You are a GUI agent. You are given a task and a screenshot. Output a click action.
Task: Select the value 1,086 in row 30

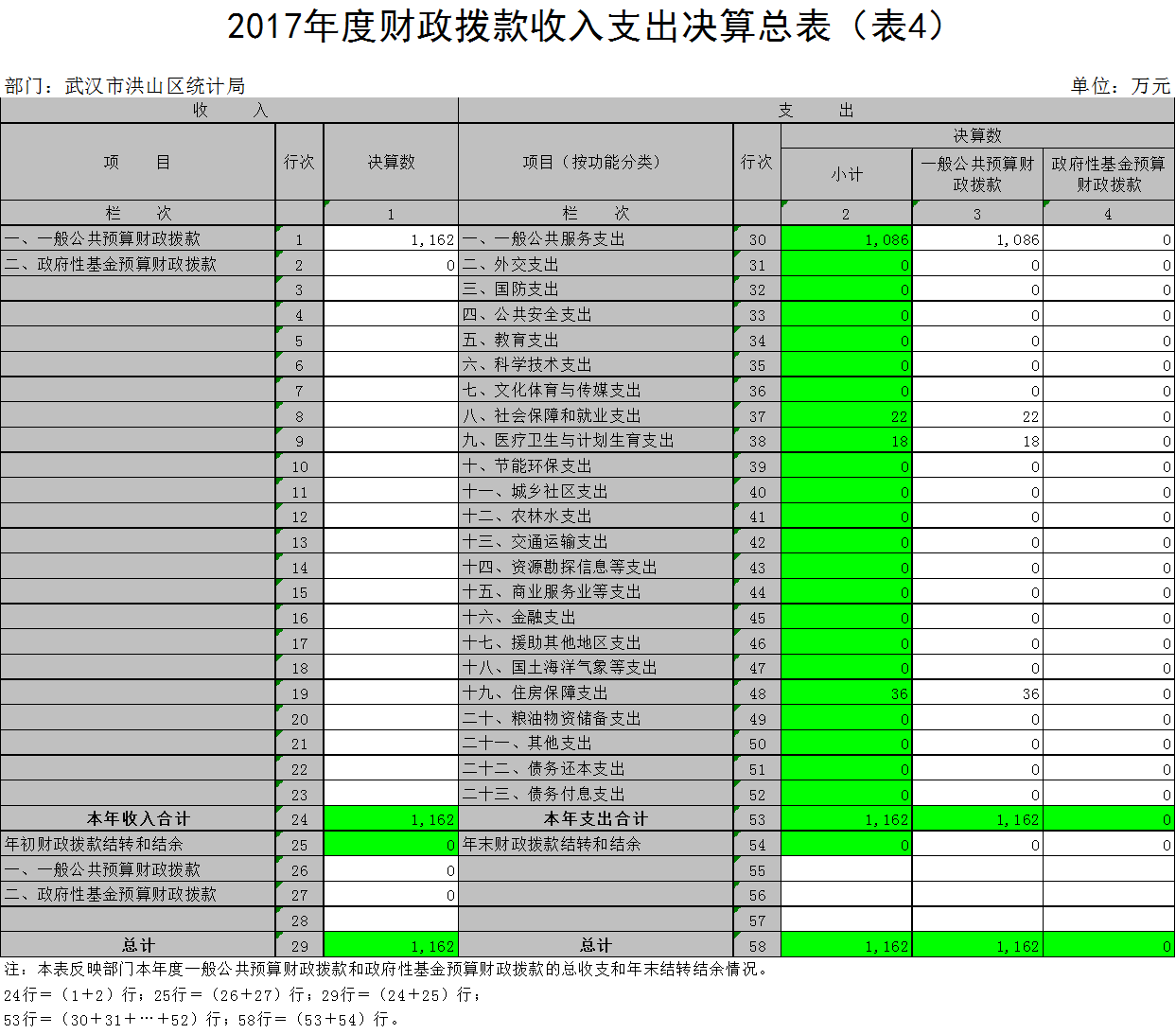[x=880, y=239]
